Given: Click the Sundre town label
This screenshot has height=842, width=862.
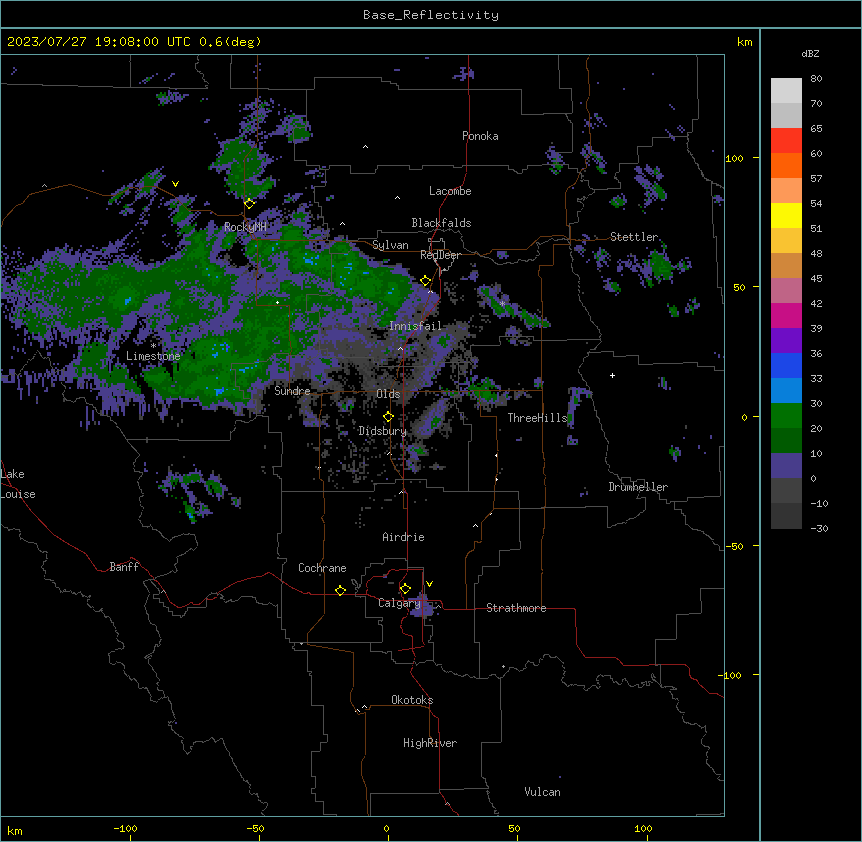Looking at the screenshot, I should click(292, 391).
